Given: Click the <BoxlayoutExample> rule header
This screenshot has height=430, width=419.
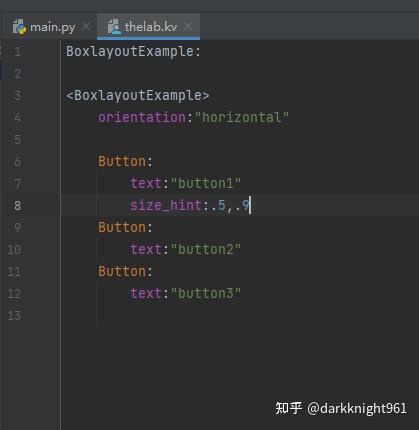Looking at the screenshot, I should tap(138, 96).
